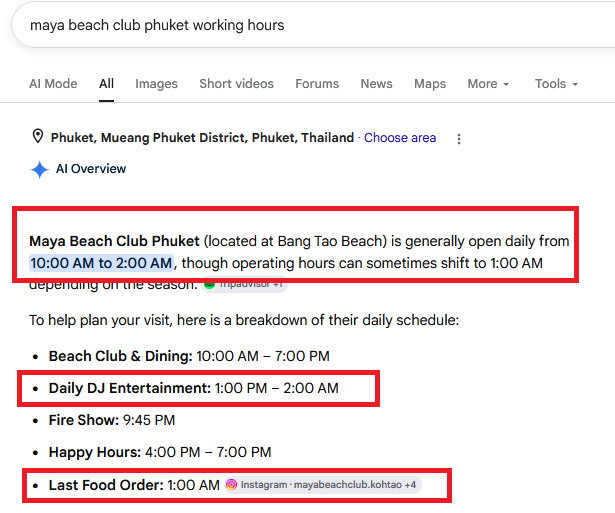Select the All results tab
Image resolution: width=615 pixels, height=513 pixels.
(106, 84)
